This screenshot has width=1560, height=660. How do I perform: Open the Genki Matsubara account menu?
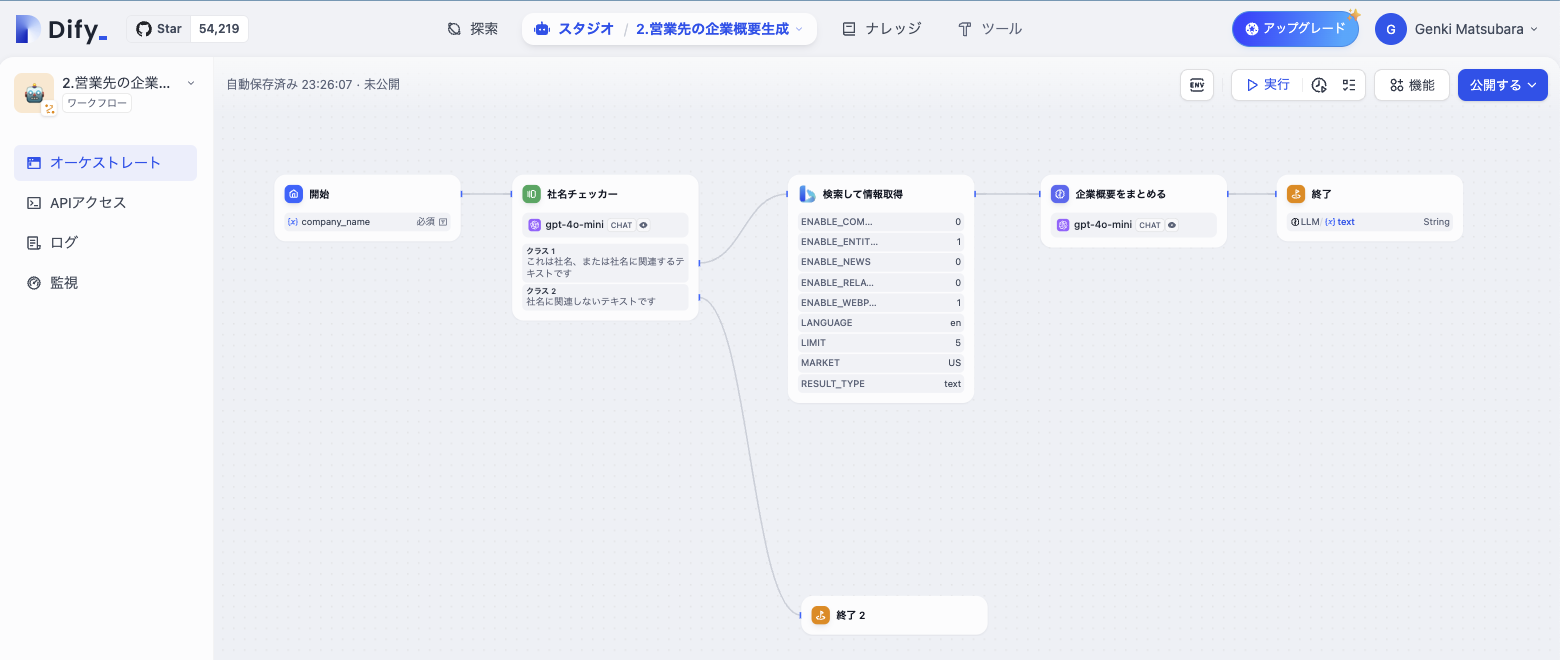pyautogui.click(x=1457, y=29)
